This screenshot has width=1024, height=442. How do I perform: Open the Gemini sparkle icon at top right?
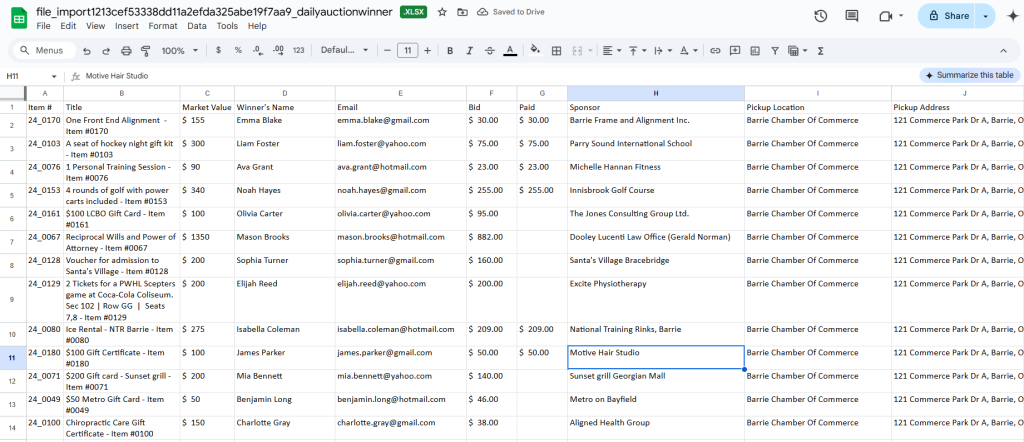1012,16
